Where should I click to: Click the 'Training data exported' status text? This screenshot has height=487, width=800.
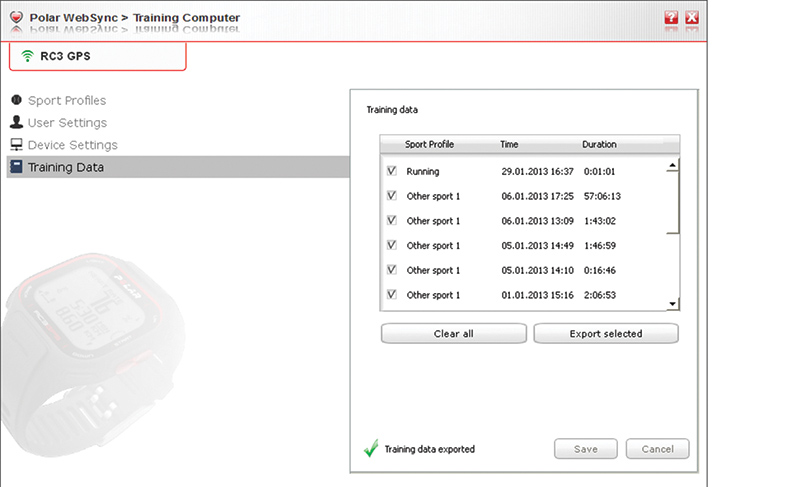coord(429,449)
